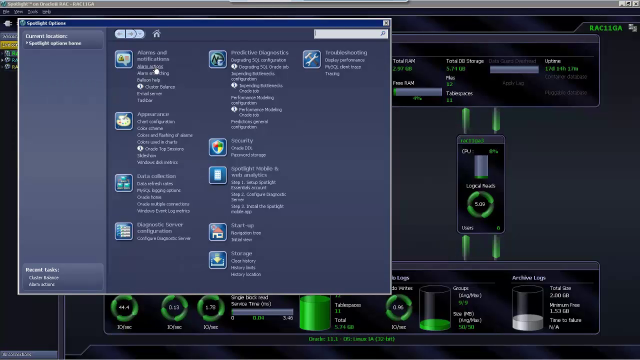Open Color scheme link
The height and width of the screenshot is (360, 640).
coord(150,128)
